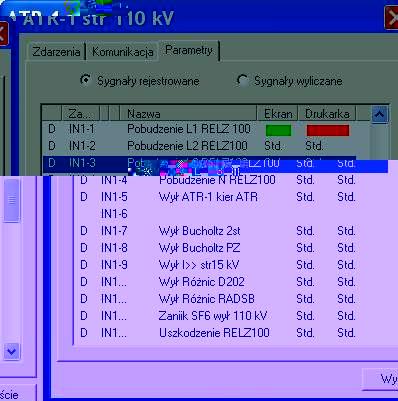
Task: Switch to the Komunikacja tab
Action: [122, 52]
